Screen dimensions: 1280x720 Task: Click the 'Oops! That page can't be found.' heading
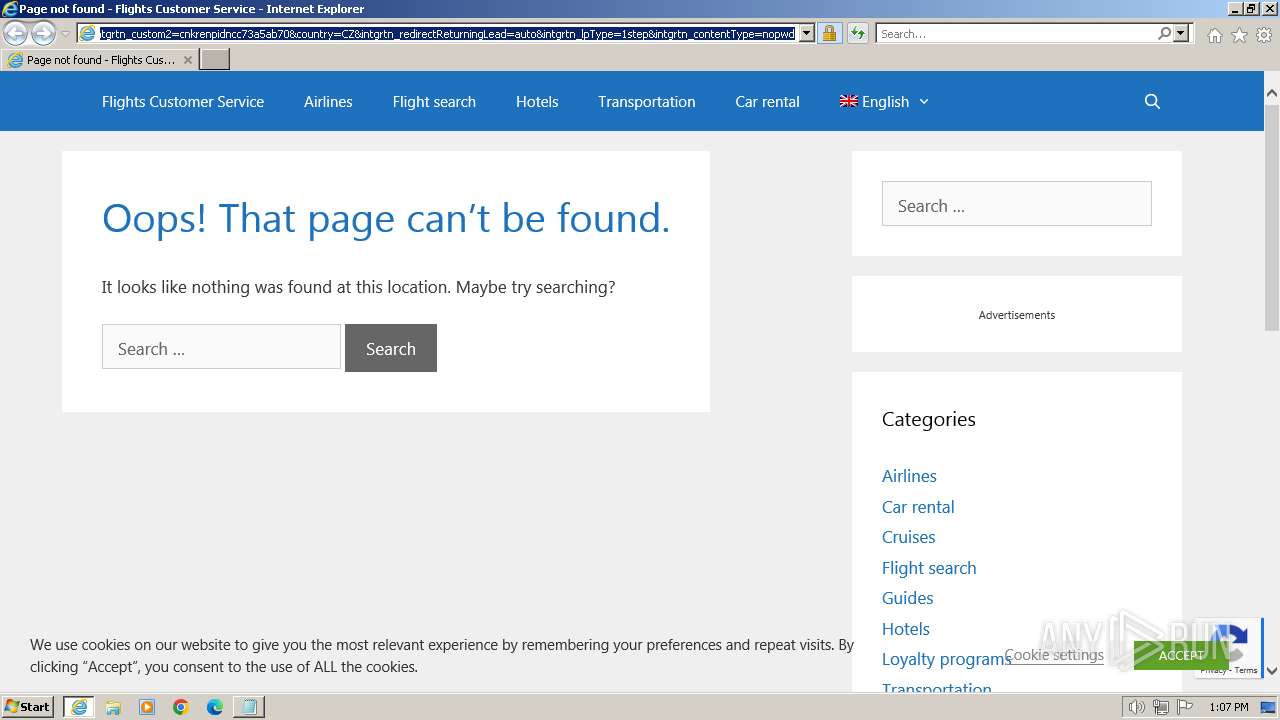pos(386,218)
